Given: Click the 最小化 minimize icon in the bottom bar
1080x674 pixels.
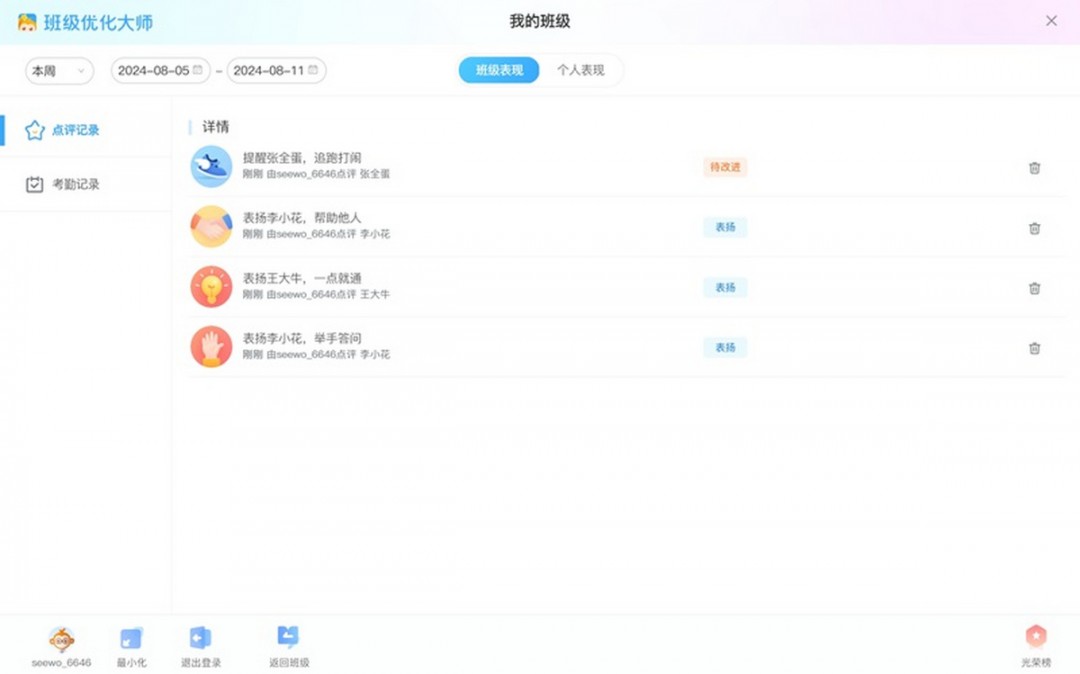Looking at the screenshot, I should pos(131,635).
